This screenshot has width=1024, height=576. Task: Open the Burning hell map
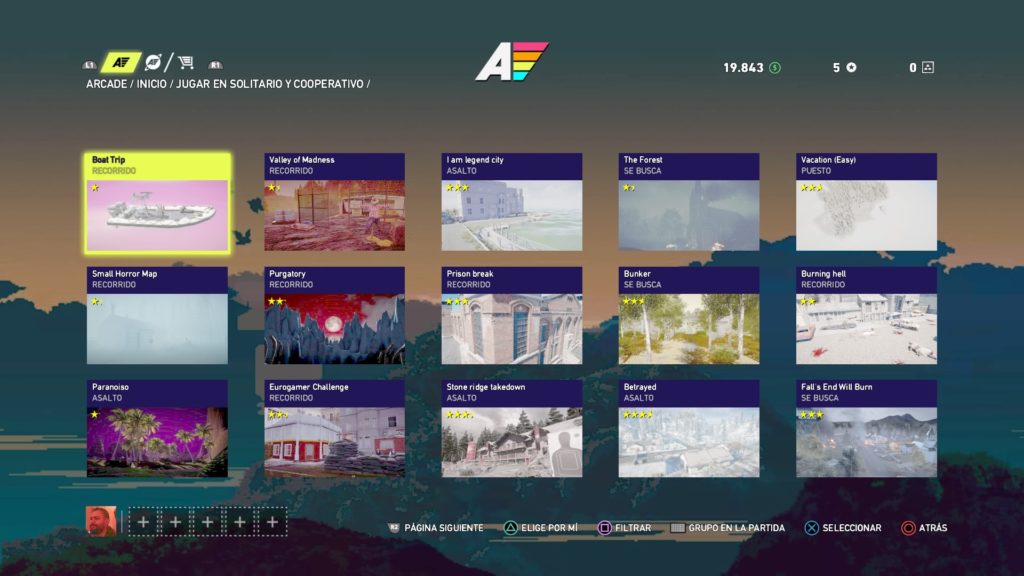(866, 315)
